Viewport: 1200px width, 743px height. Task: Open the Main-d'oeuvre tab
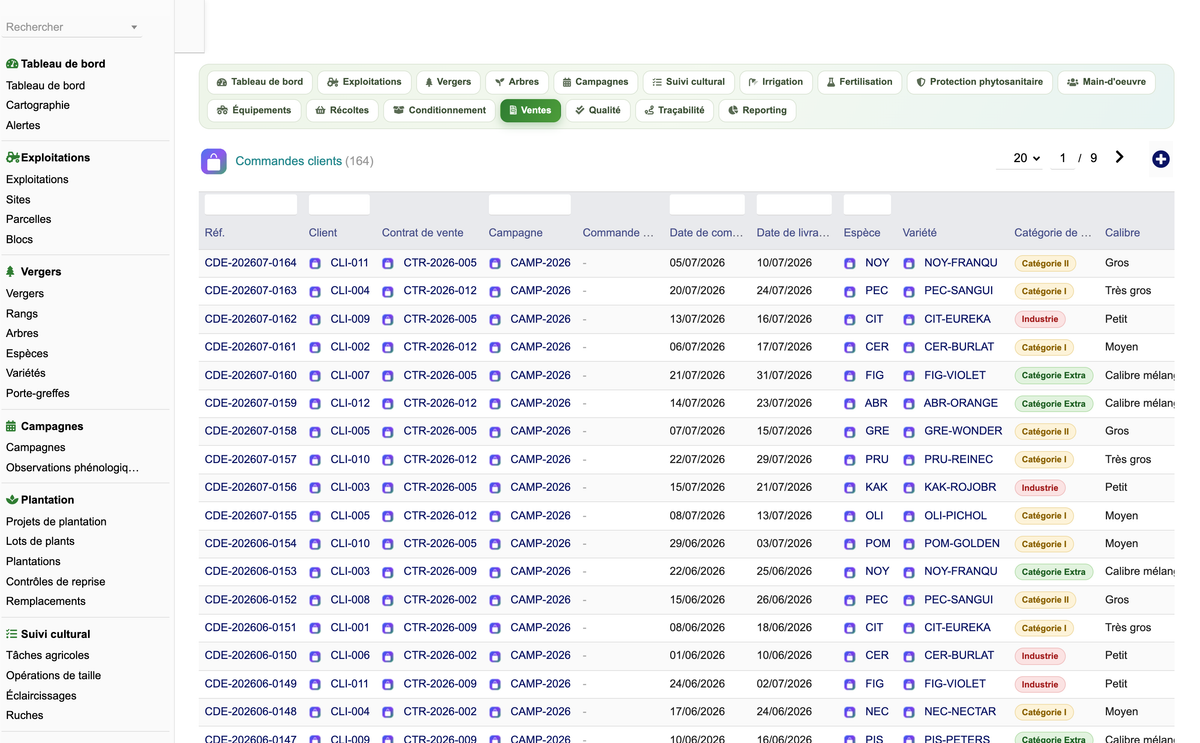click(x=1107, y=82)
